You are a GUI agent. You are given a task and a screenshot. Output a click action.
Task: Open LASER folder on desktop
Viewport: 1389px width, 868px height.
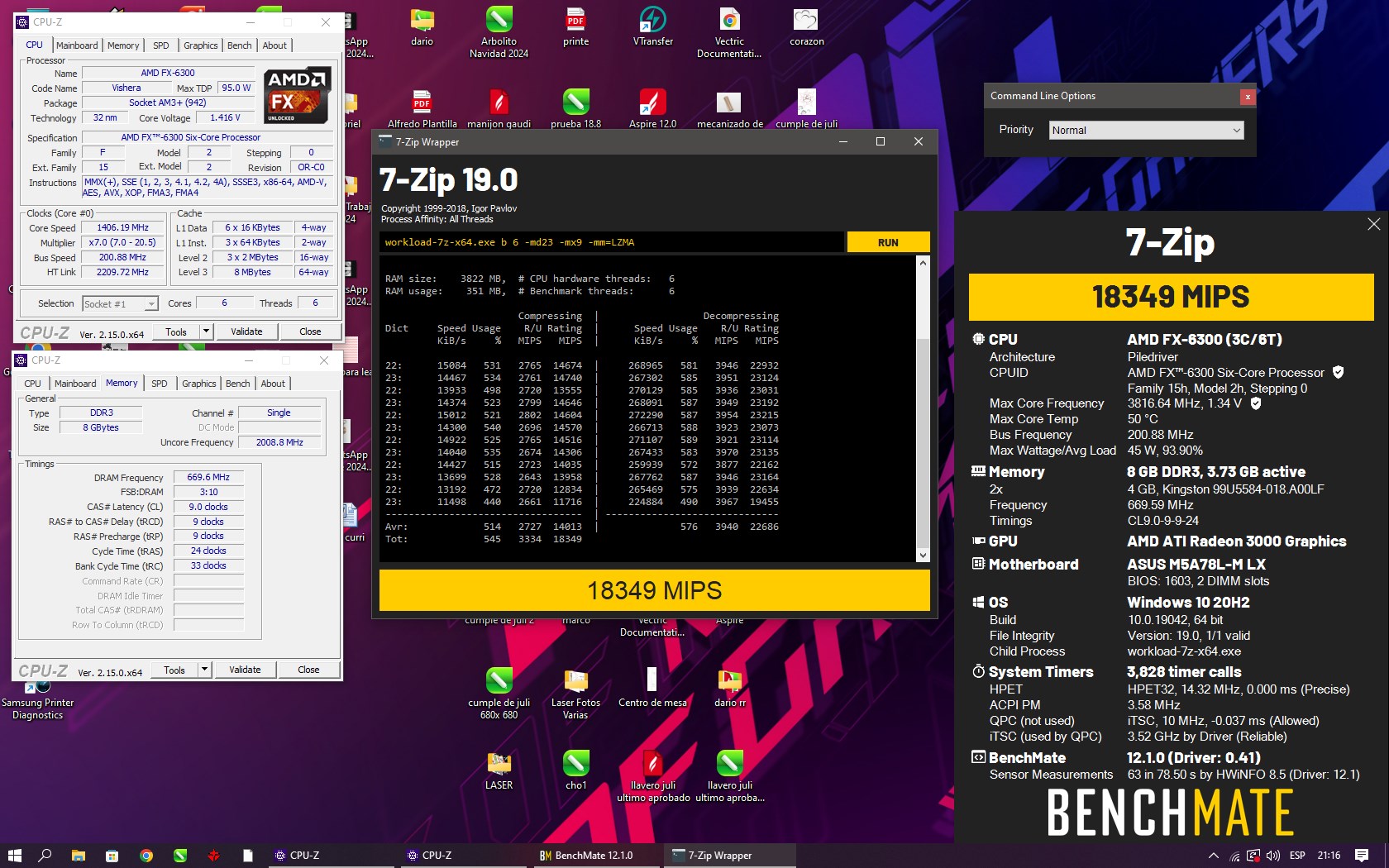pyautogui.click(x=499, y=770)
